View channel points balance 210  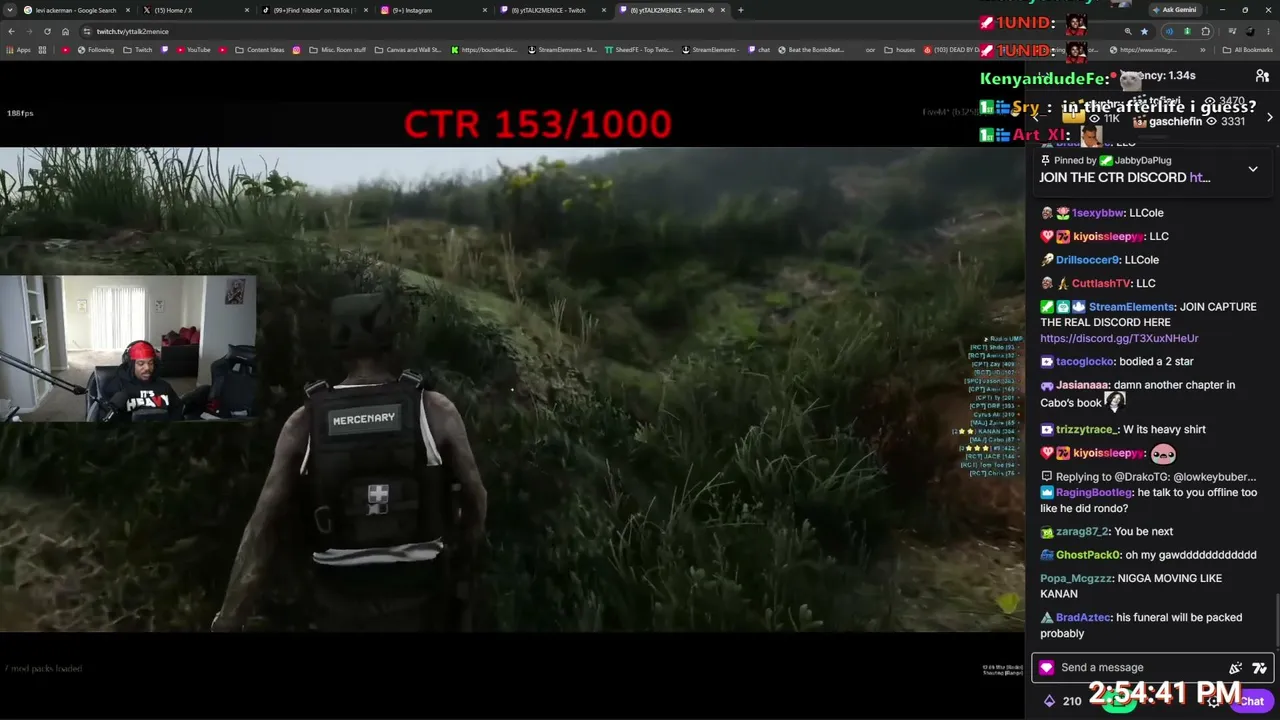[x=1063, y=701]
